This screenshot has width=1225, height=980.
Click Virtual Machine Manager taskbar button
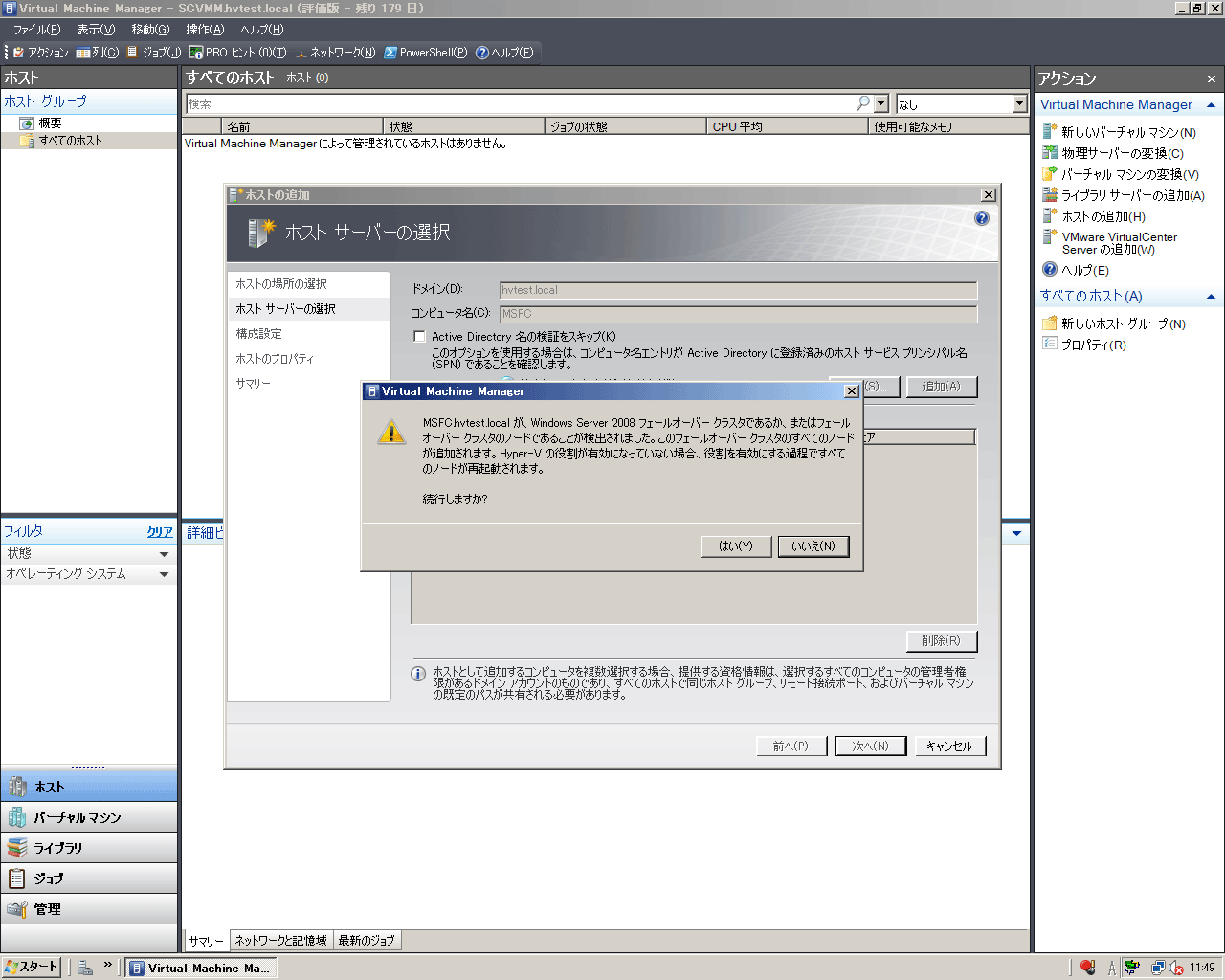tap(201, 969)
